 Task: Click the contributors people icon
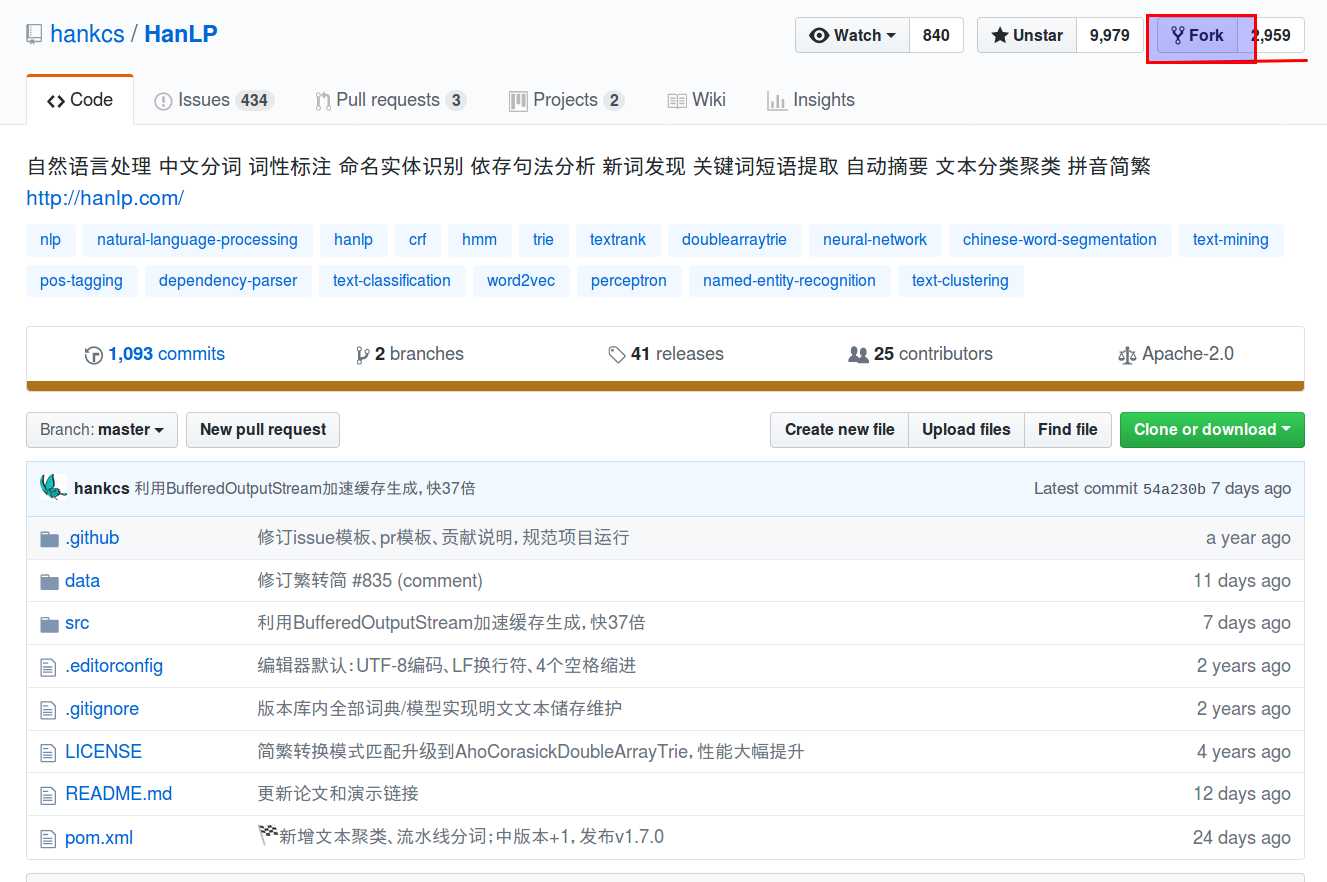[858, 355]
